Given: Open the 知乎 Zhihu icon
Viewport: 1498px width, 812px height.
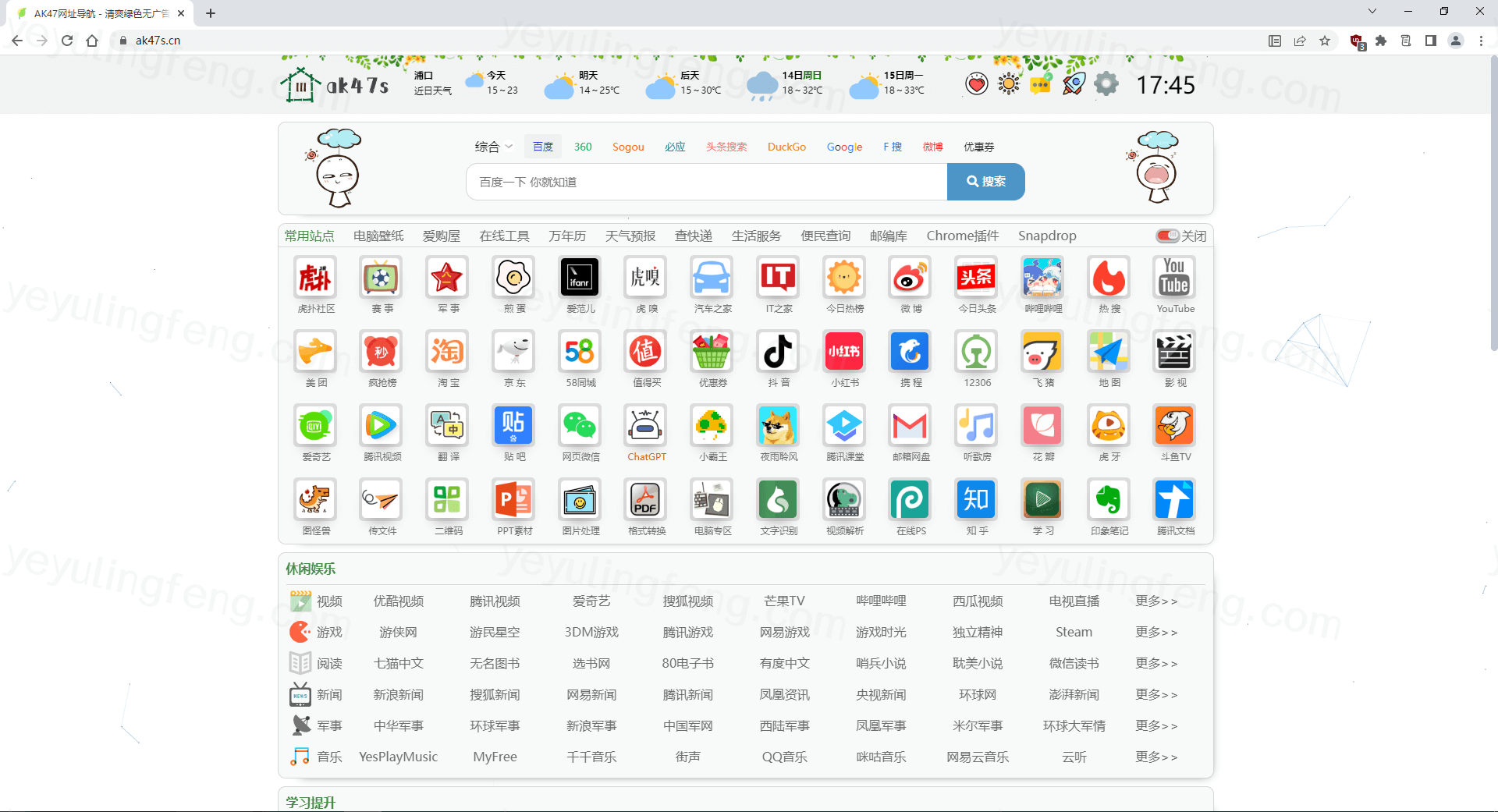Looking at the screenshot, I should pos(976,500).
